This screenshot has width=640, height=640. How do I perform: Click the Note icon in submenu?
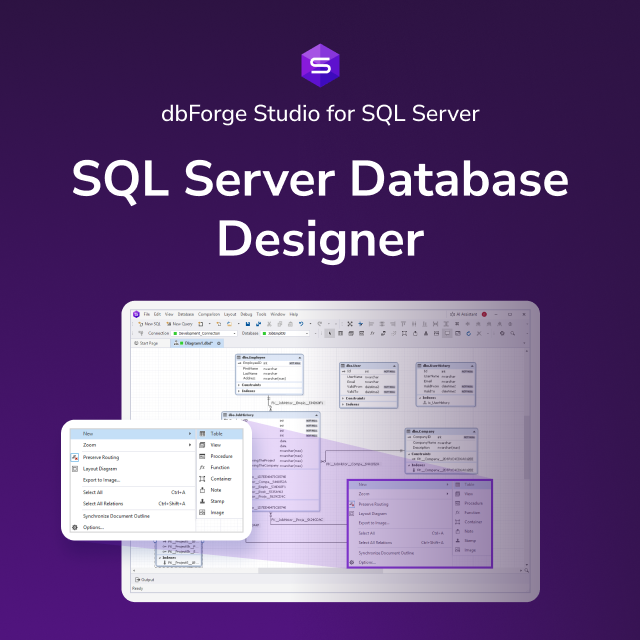(202, 490)
